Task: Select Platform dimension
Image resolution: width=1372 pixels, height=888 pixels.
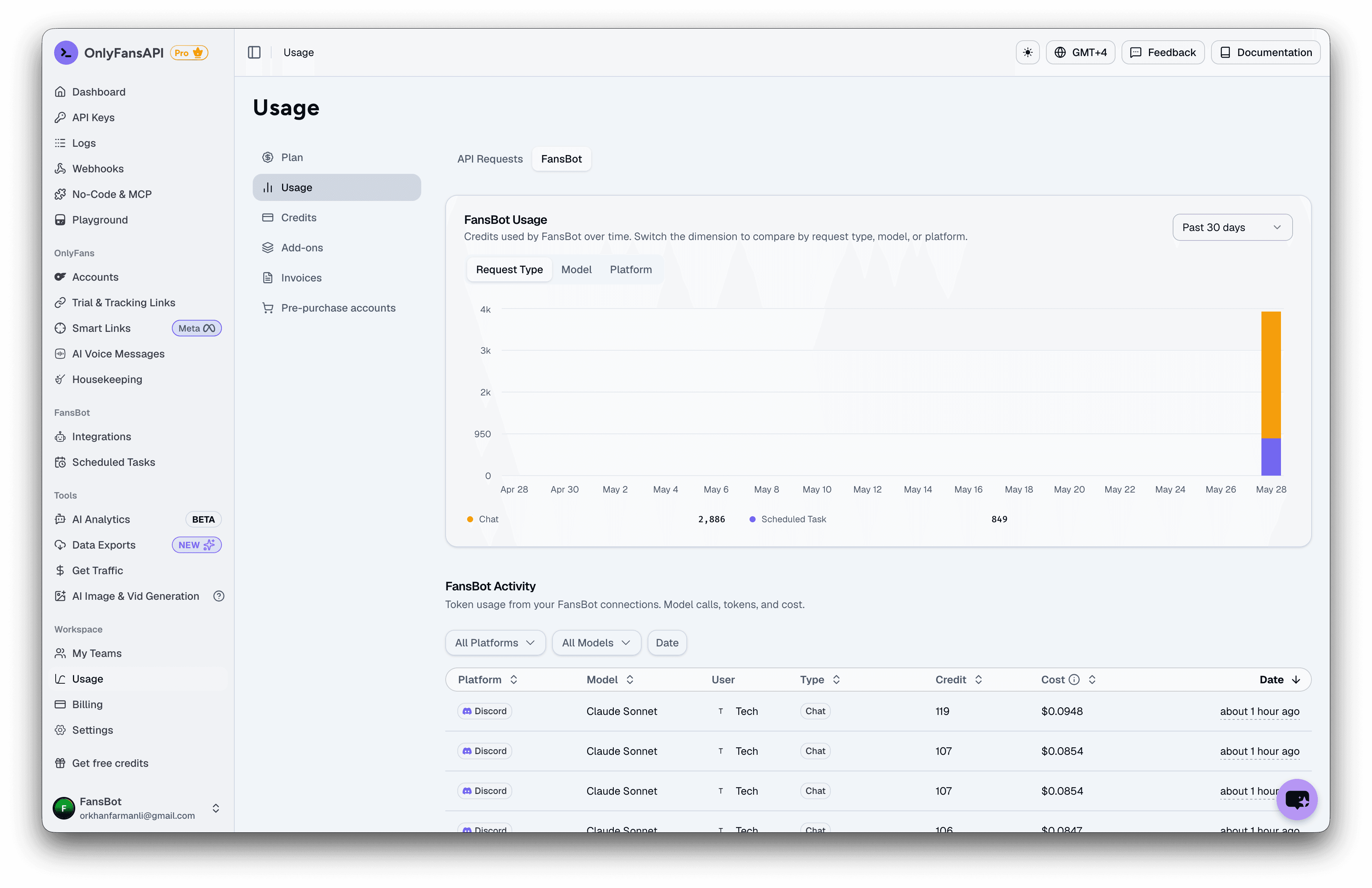Action: point(631,269)
